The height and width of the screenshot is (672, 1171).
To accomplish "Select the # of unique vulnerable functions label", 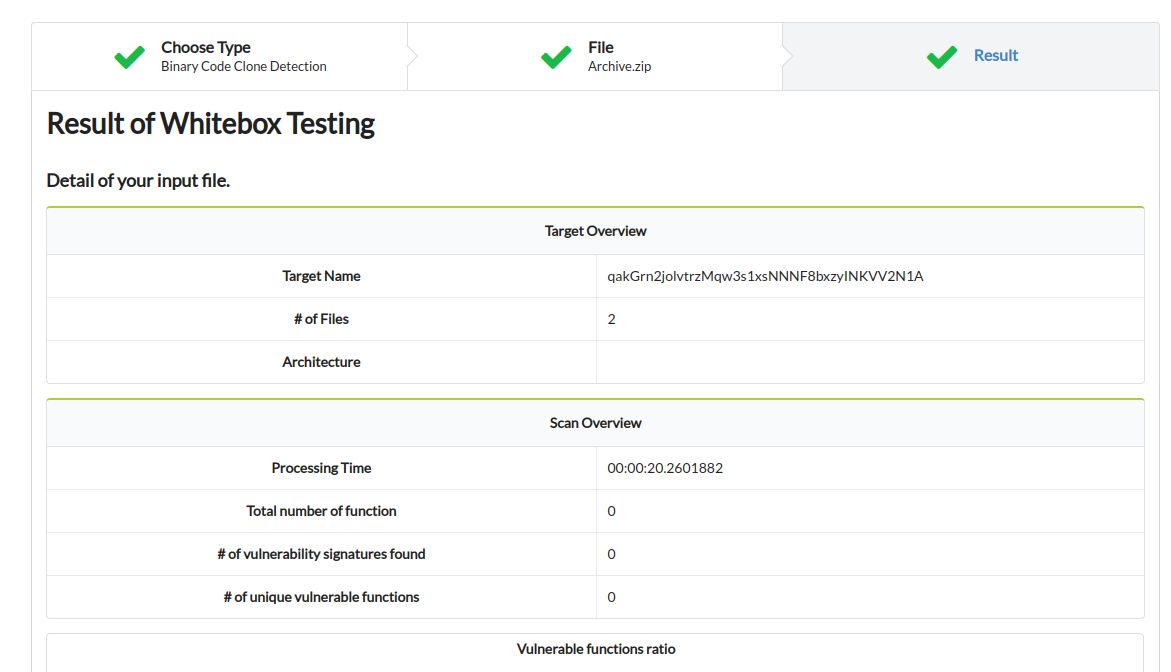I will tap(321, 597).
